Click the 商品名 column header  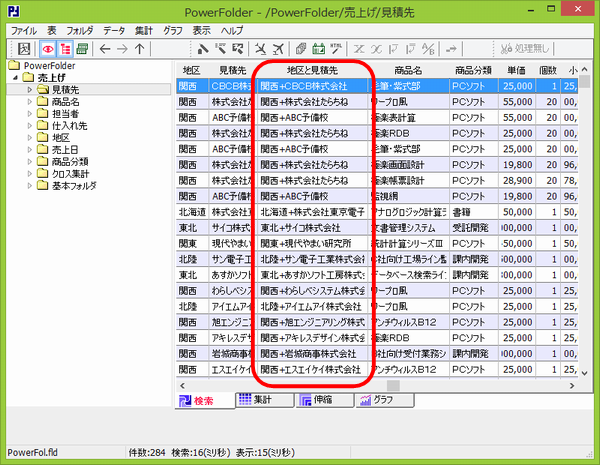pyautogui.click(x=408, y=70)
